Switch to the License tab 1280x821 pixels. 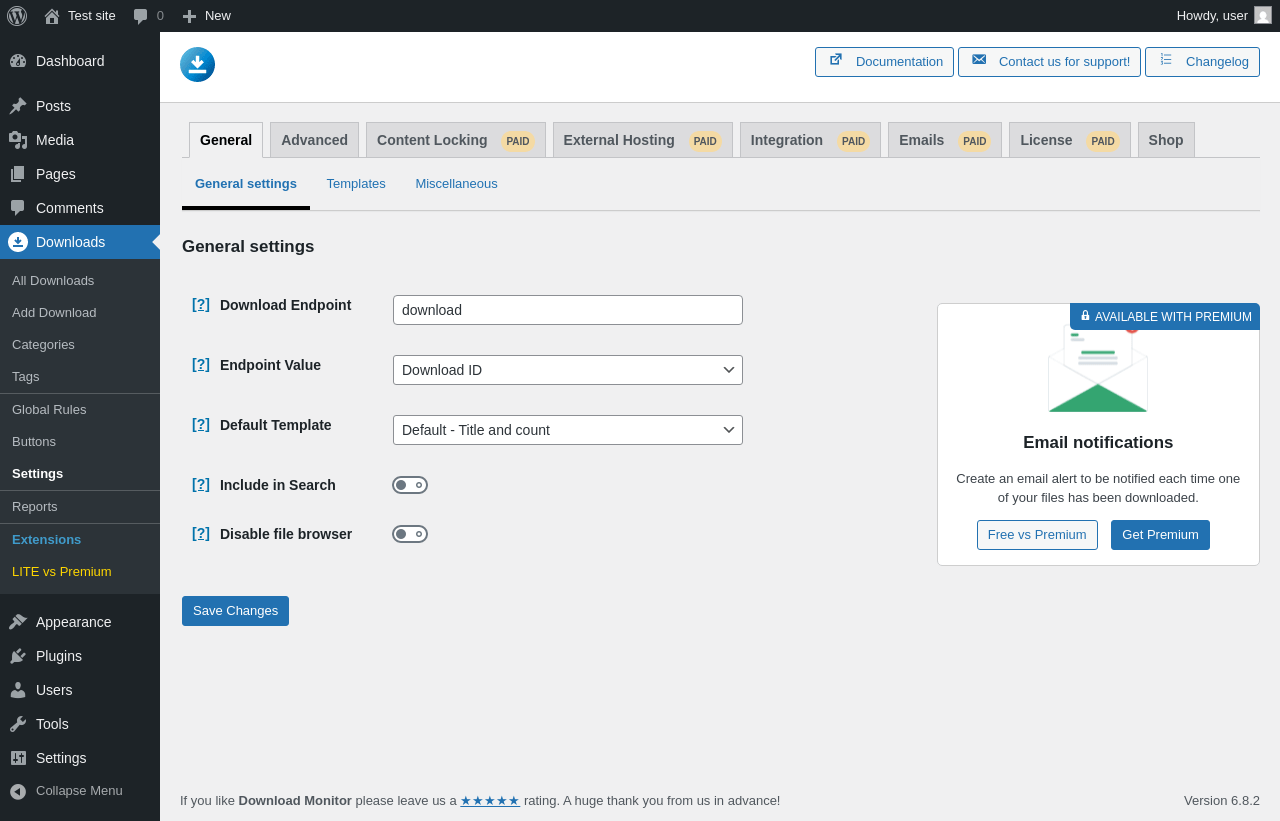click(x=1070, y=140)
